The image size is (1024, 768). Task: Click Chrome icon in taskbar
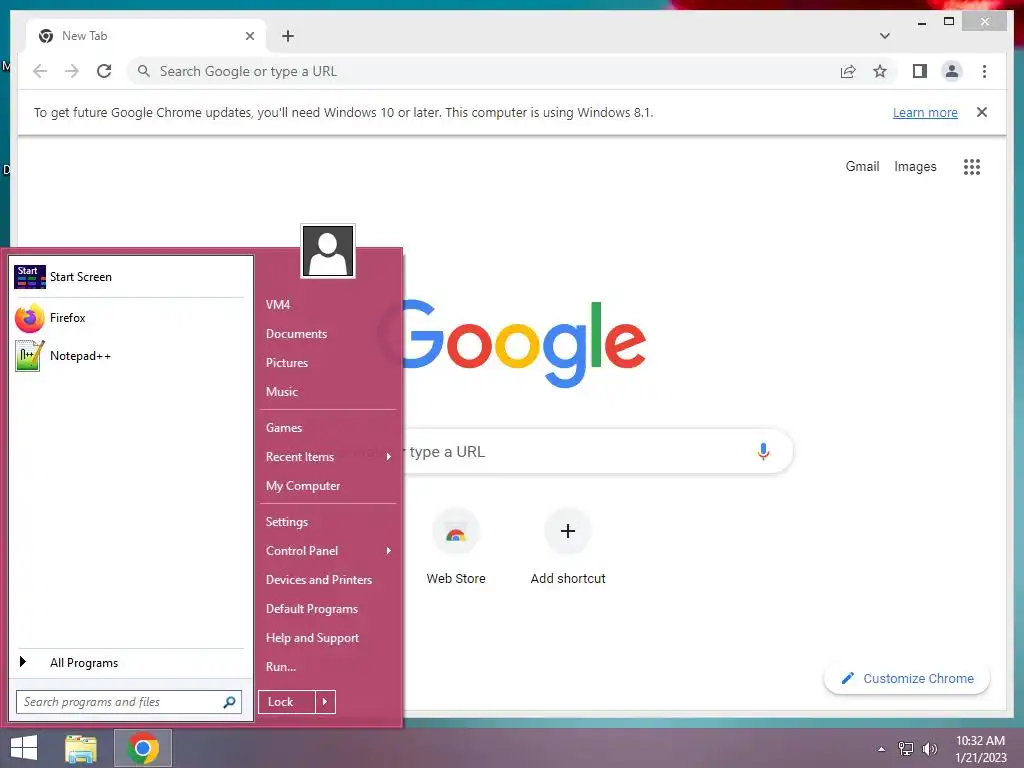pos(143,748)
